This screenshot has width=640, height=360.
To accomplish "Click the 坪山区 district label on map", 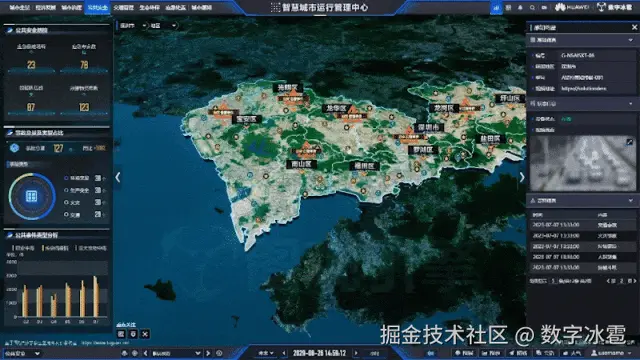I will tap(510, 98).
